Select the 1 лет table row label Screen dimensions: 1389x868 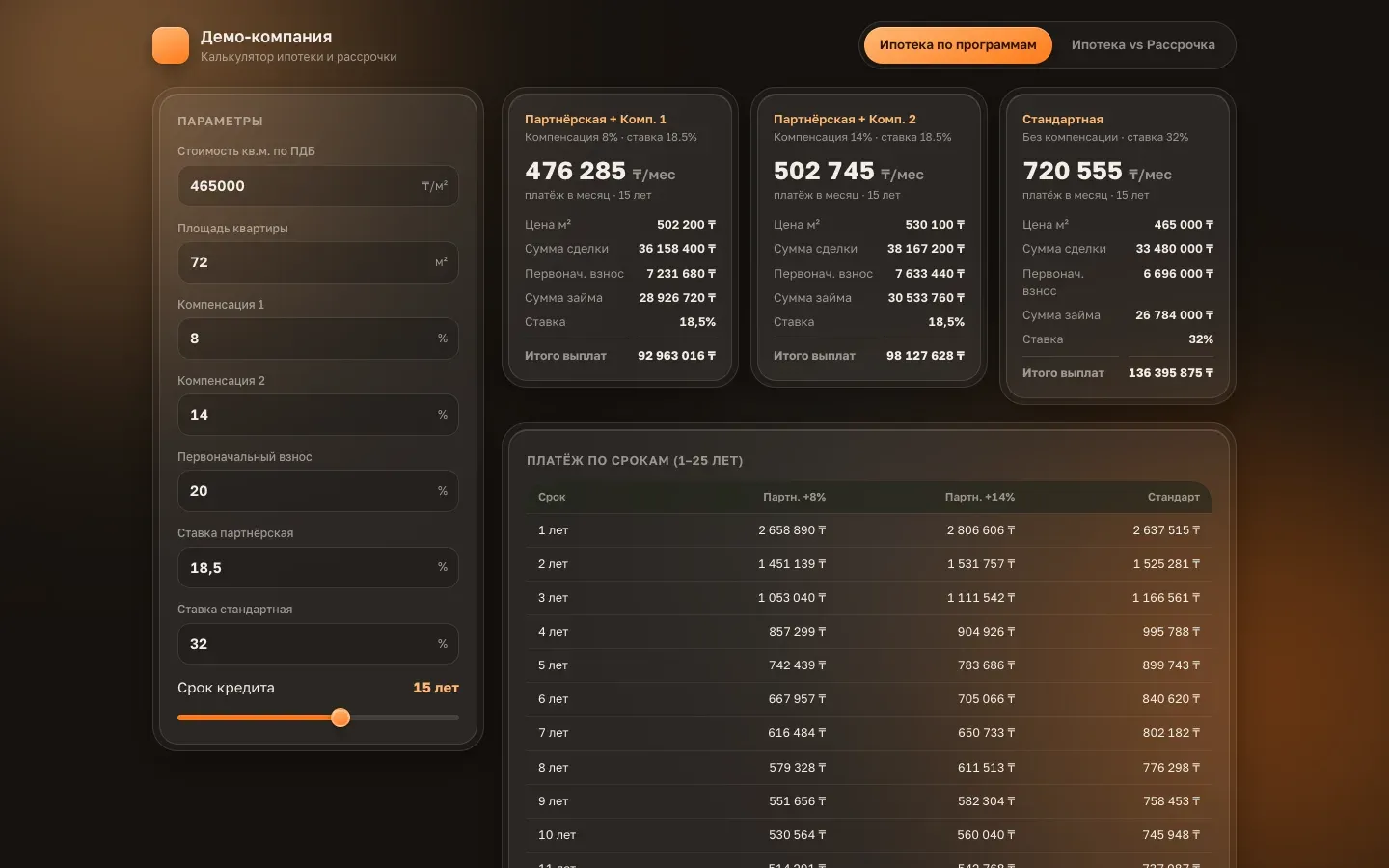554,530
